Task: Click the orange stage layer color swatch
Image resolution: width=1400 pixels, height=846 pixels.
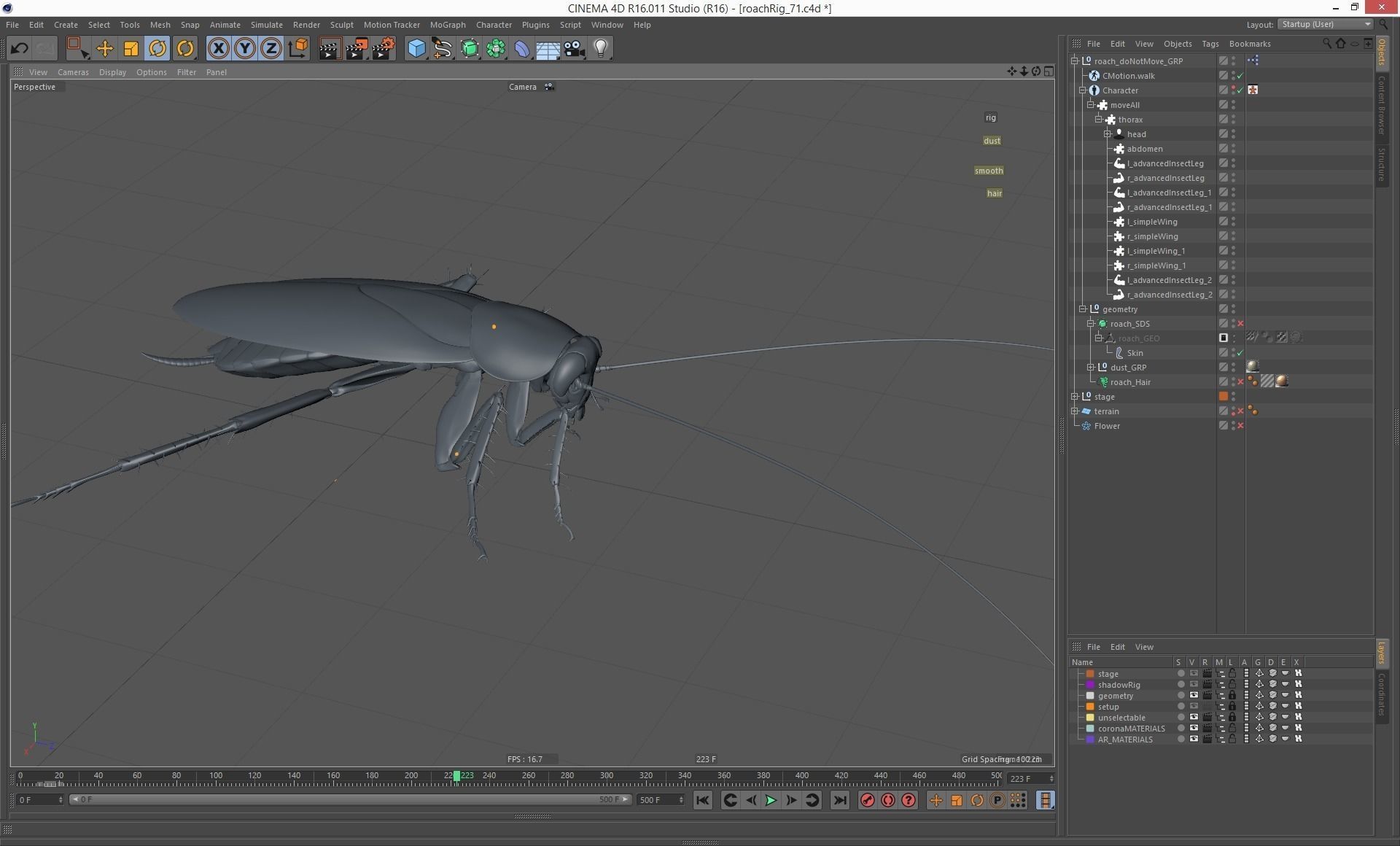Action: click(x=1090, y=674)
